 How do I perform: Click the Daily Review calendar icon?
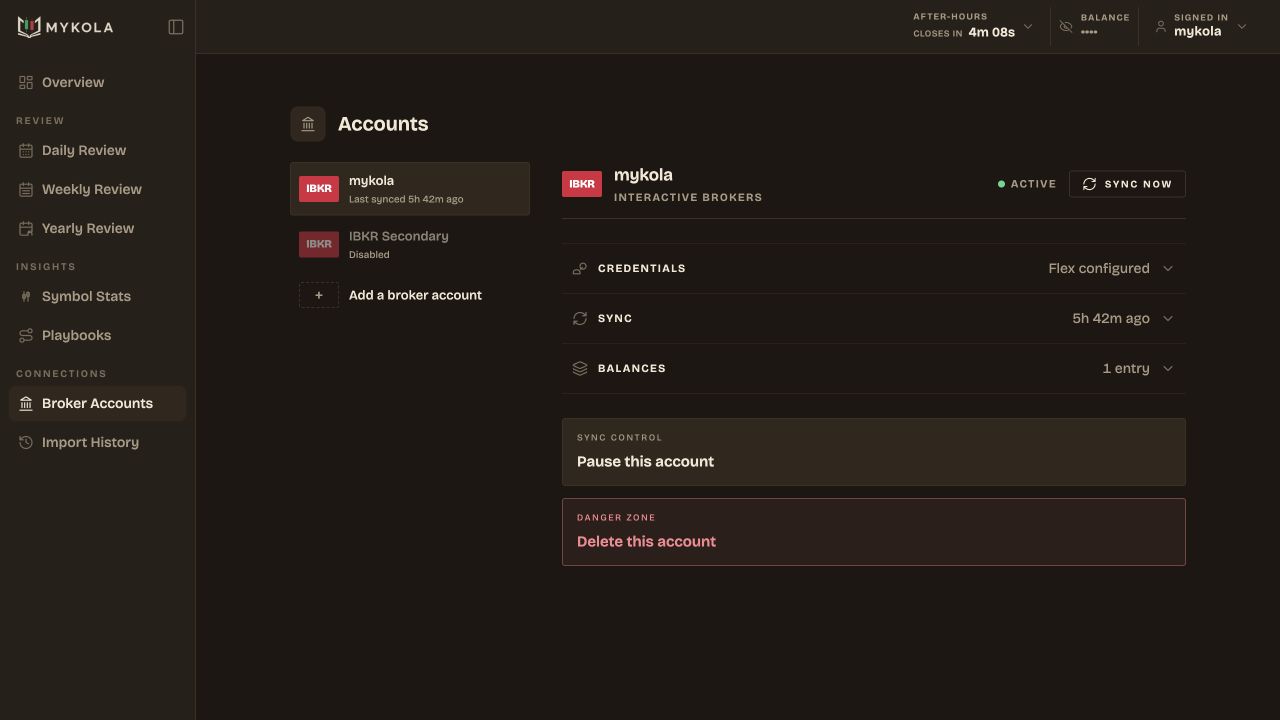[26, 150]
